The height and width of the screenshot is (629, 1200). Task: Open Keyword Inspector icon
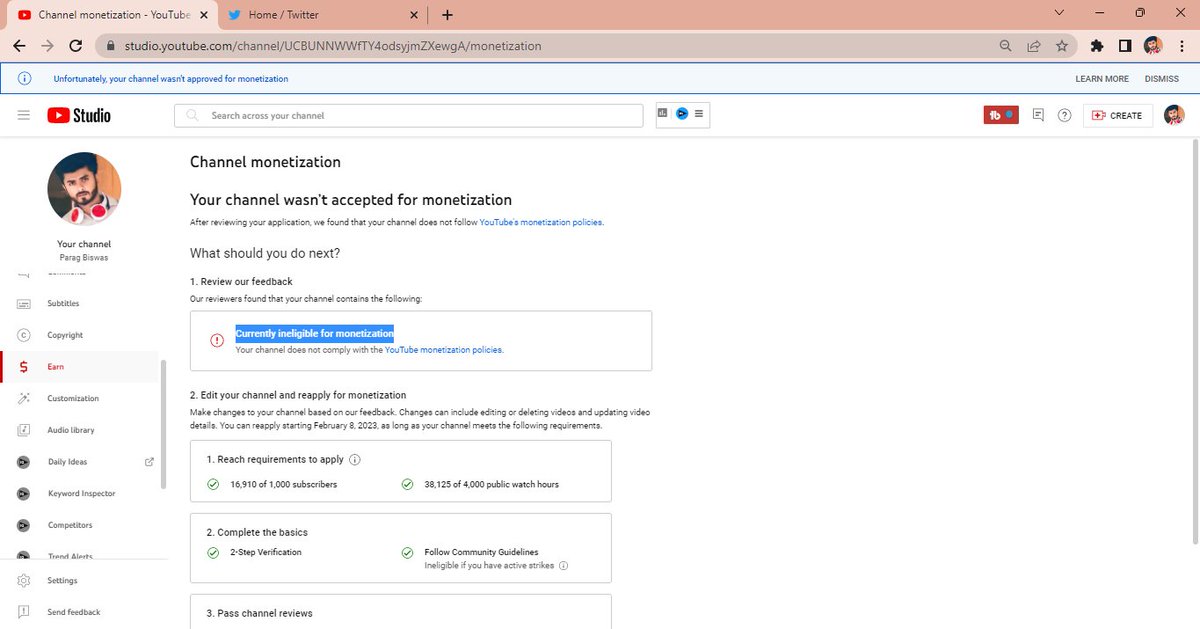point(24,493)
